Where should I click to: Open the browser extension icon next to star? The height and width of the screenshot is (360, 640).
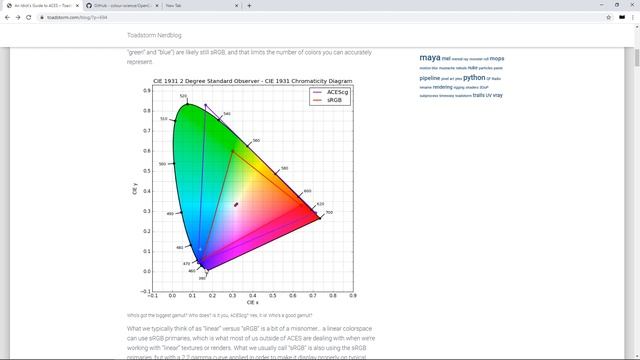(622, 18)
